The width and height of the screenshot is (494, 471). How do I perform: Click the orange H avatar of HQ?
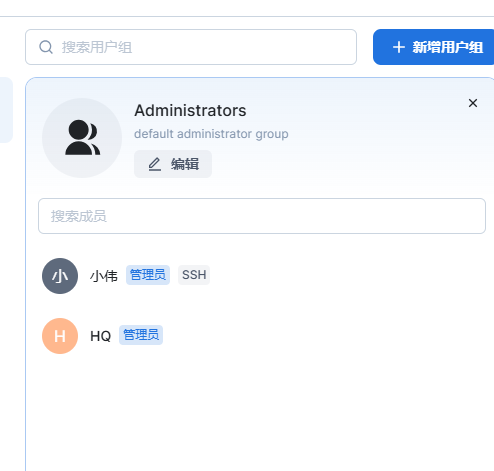pos(60,336)
